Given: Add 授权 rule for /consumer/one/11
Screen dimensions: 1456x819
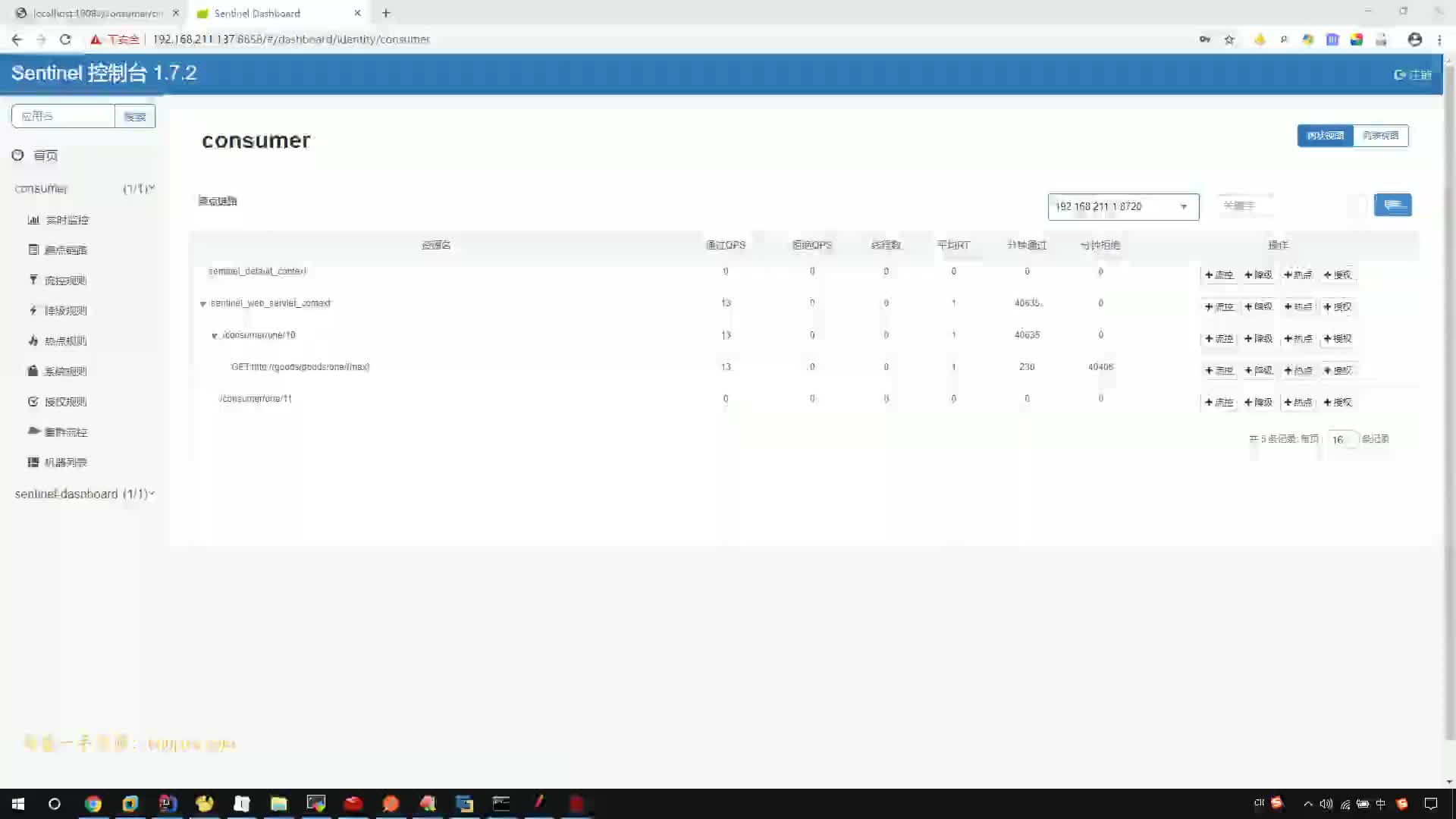Looking at the screenshot, I should click(1338, 403).
